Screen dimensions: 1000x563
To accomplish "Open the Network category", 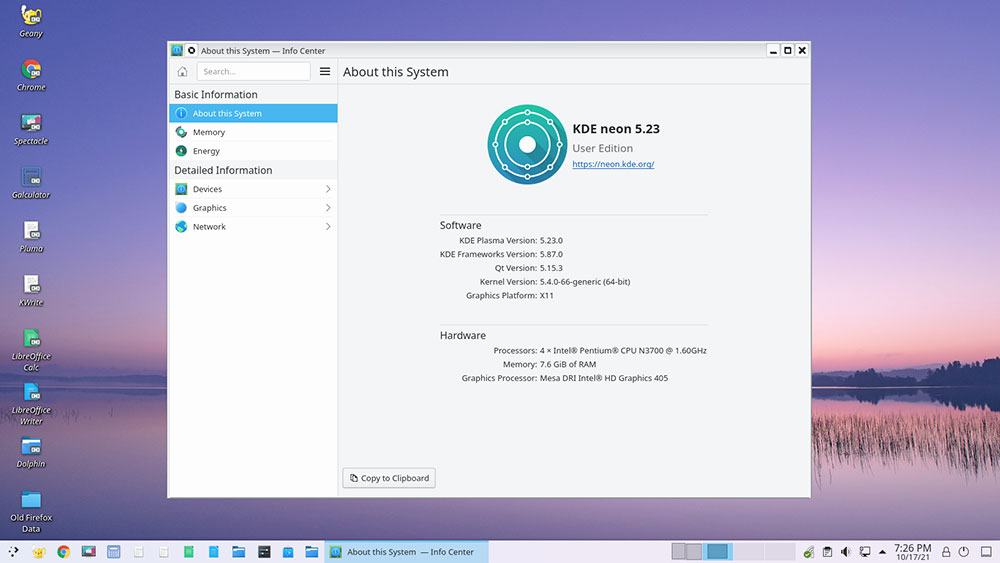I will (253, 226).
